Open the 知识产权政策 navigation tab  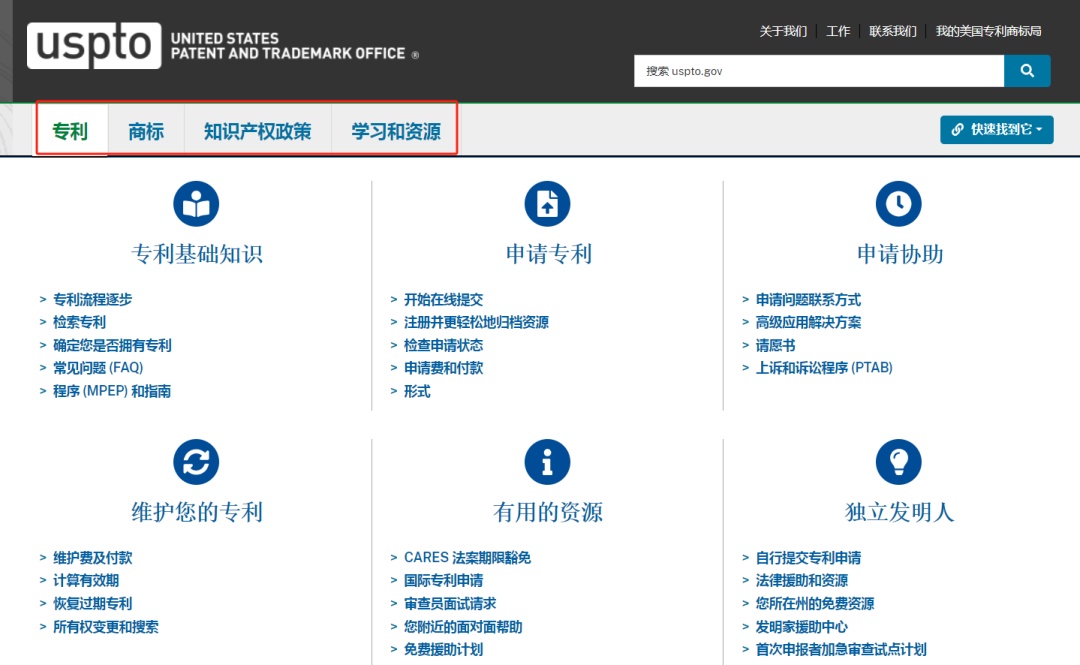257,131
